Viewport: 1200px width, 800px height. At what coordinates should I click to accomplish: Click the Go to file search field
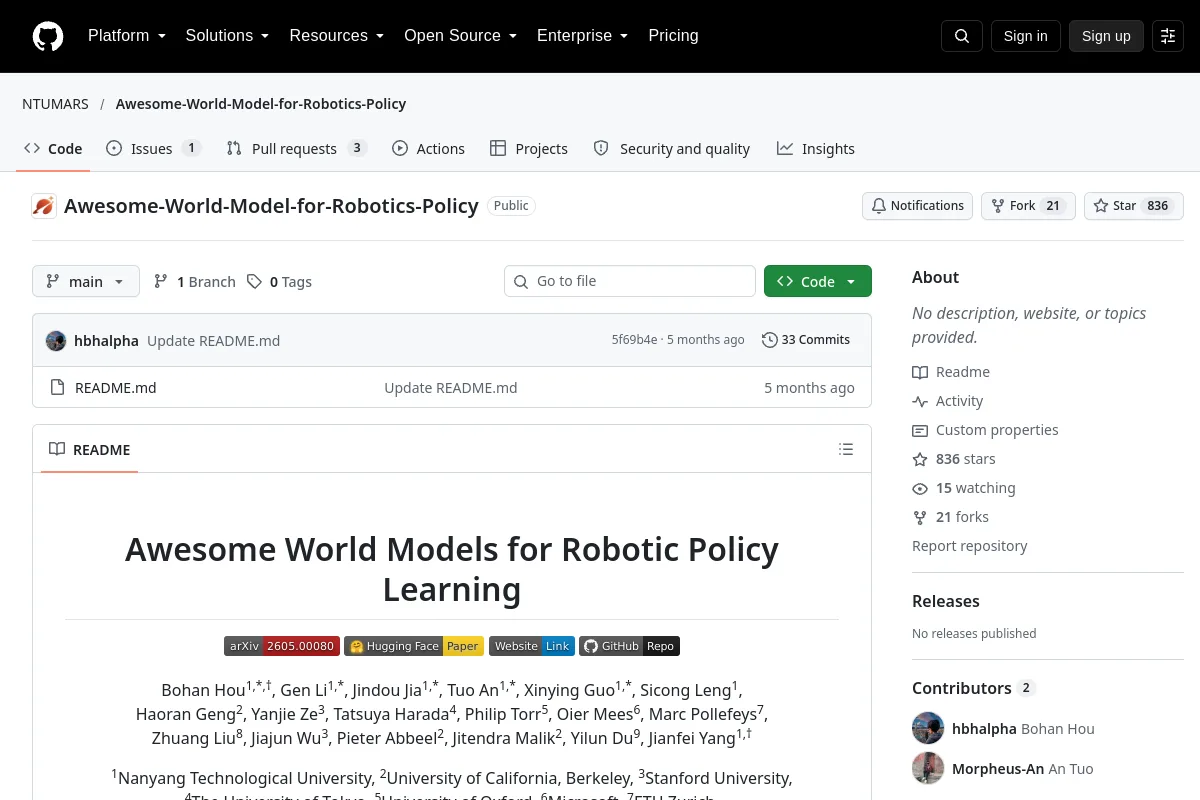630,282
